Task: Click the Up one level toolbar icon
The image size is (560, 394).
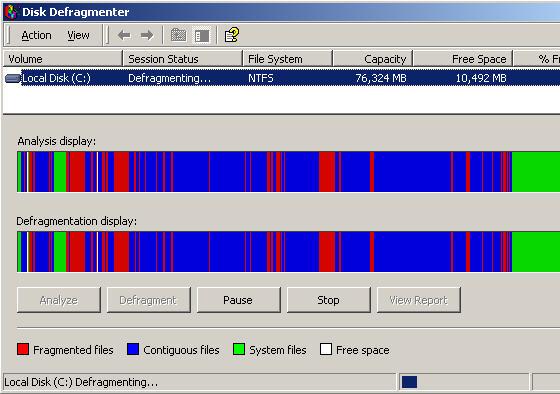Action: (x=178, y=35)
